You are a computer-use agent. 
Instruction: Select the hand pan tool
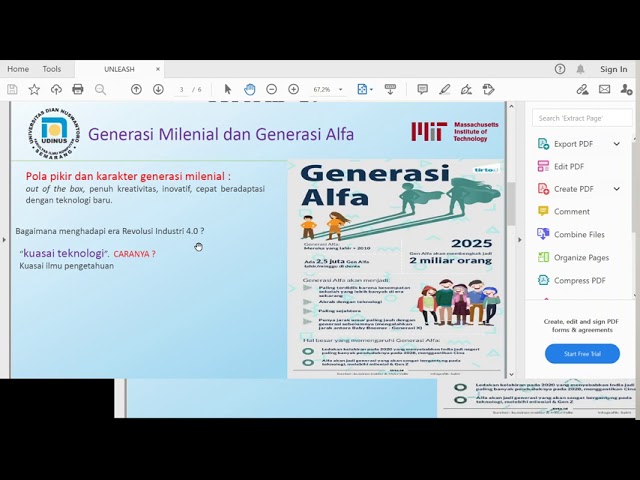[249, 89]
